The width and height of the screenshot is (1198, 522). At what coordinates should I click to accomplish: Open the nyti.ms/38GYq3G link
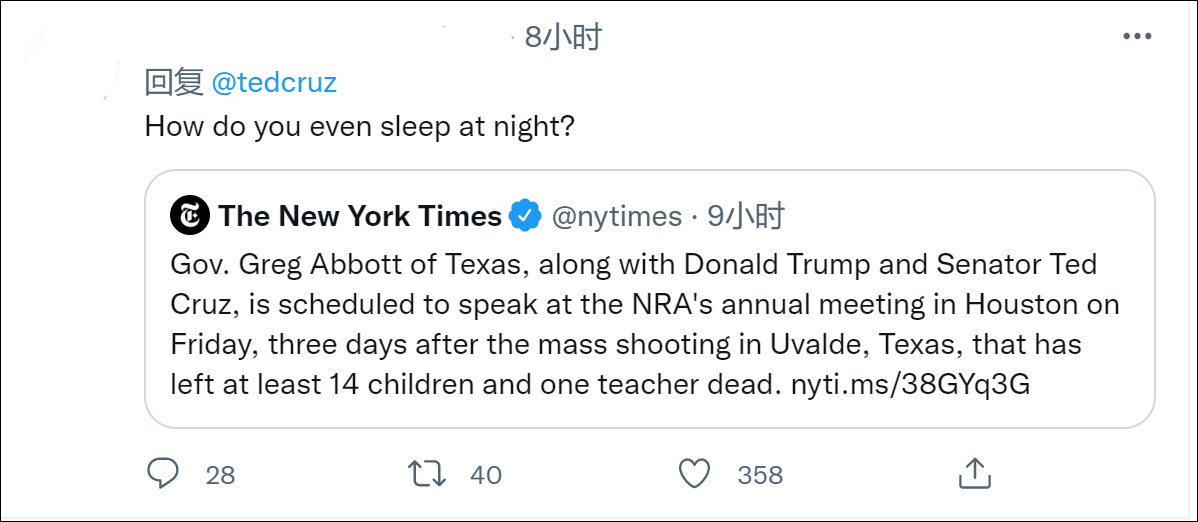click(x=910, y=385)
